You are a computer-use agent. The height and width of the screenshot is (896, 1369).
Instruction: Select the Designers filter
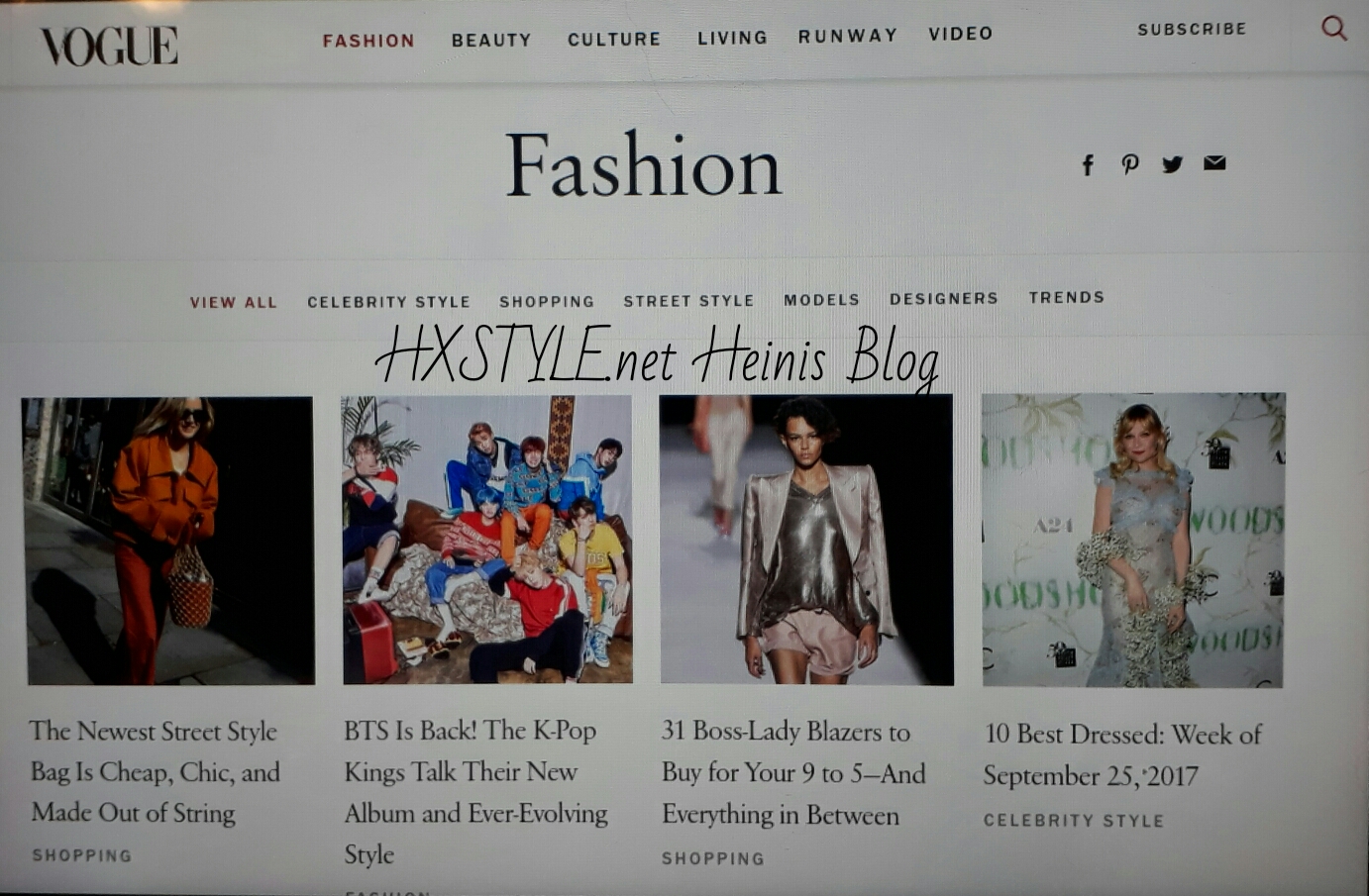point(944,298)
